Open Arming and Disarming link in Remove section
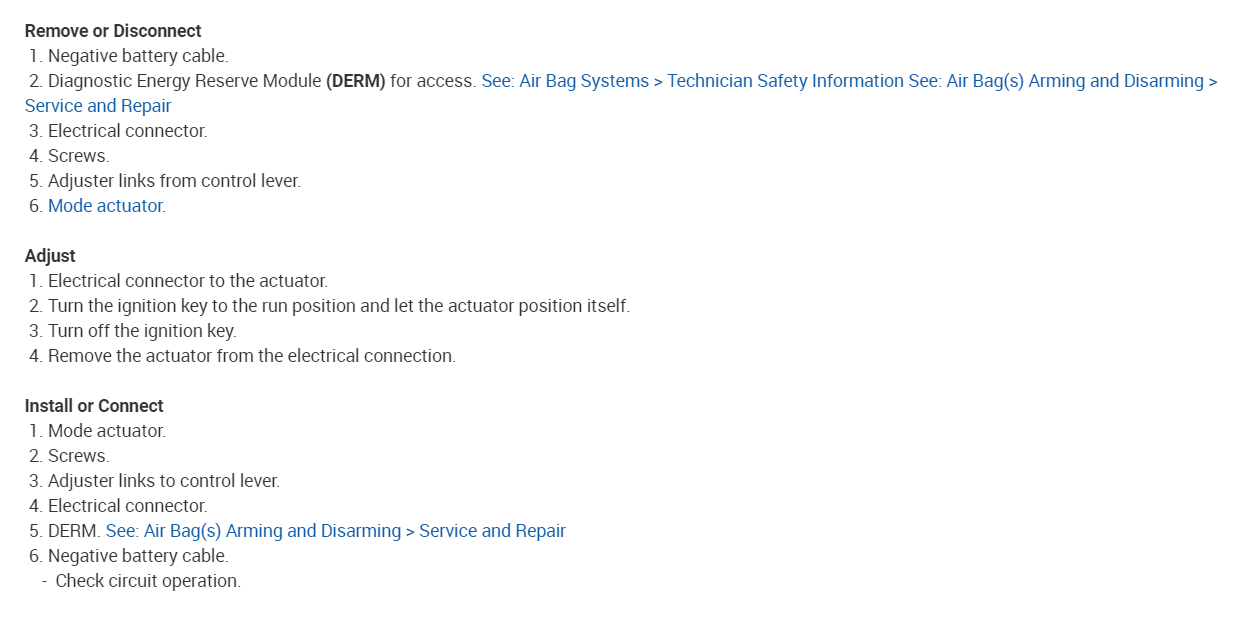Image resolution: width=1240 pixels, height=621 pixels. (1062, 81)
